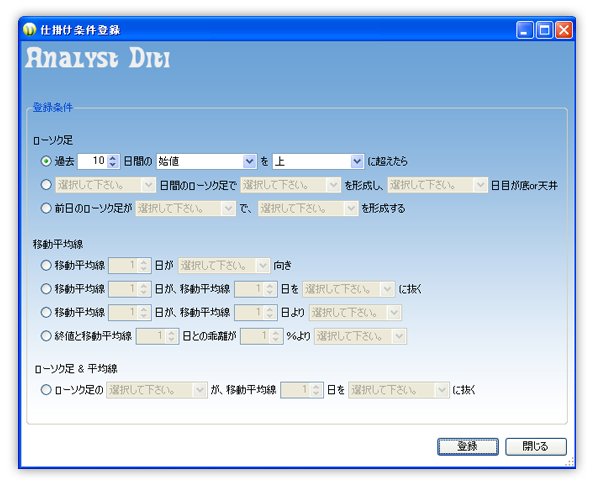Open the dropdown before 日目が底or天井
This screenshot has height=490, width=600.
click(x=437, y=185)
